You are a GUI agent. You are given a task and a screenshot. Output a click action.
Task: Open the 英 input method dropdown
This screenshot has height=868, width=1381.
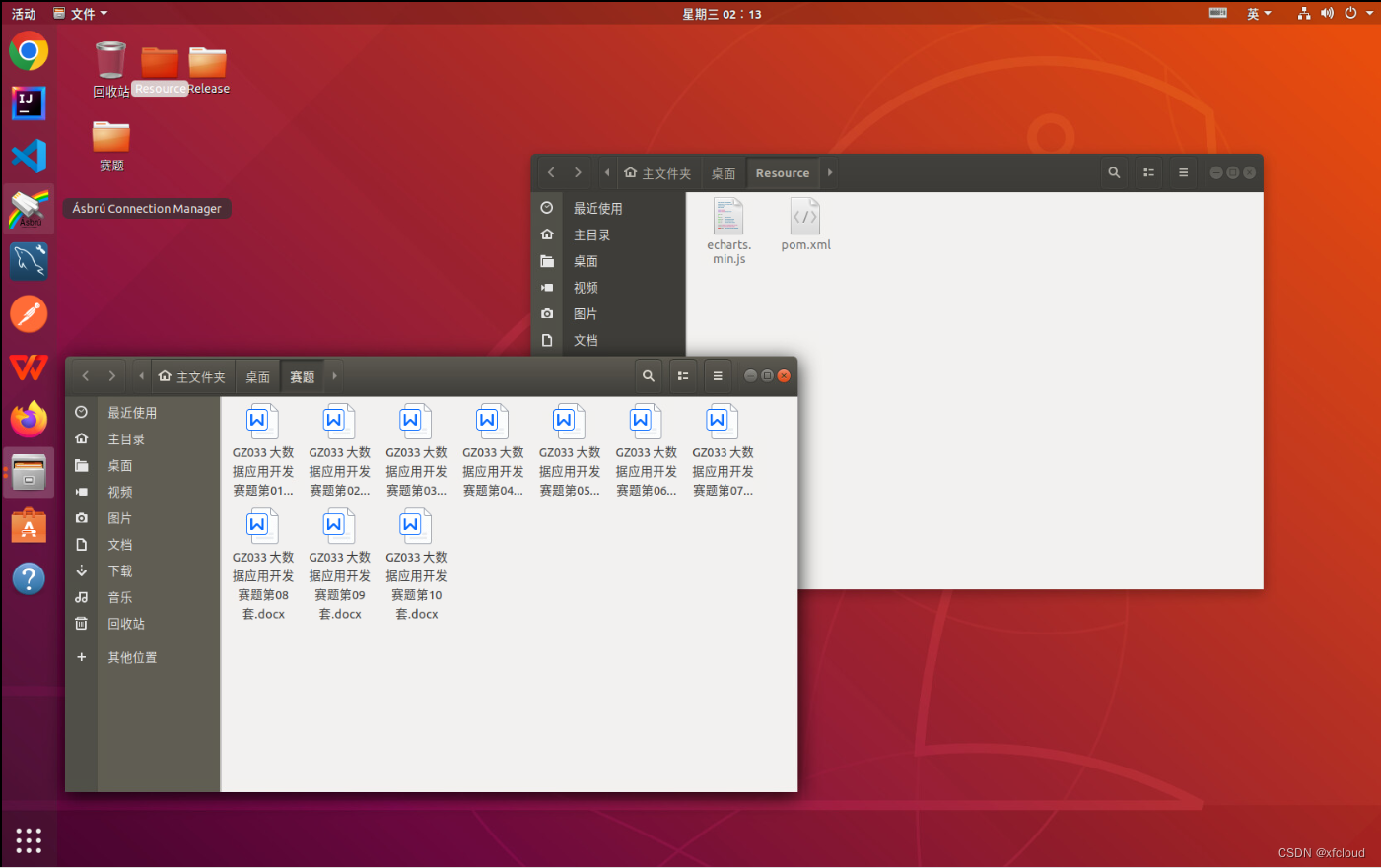[1259, 14]
